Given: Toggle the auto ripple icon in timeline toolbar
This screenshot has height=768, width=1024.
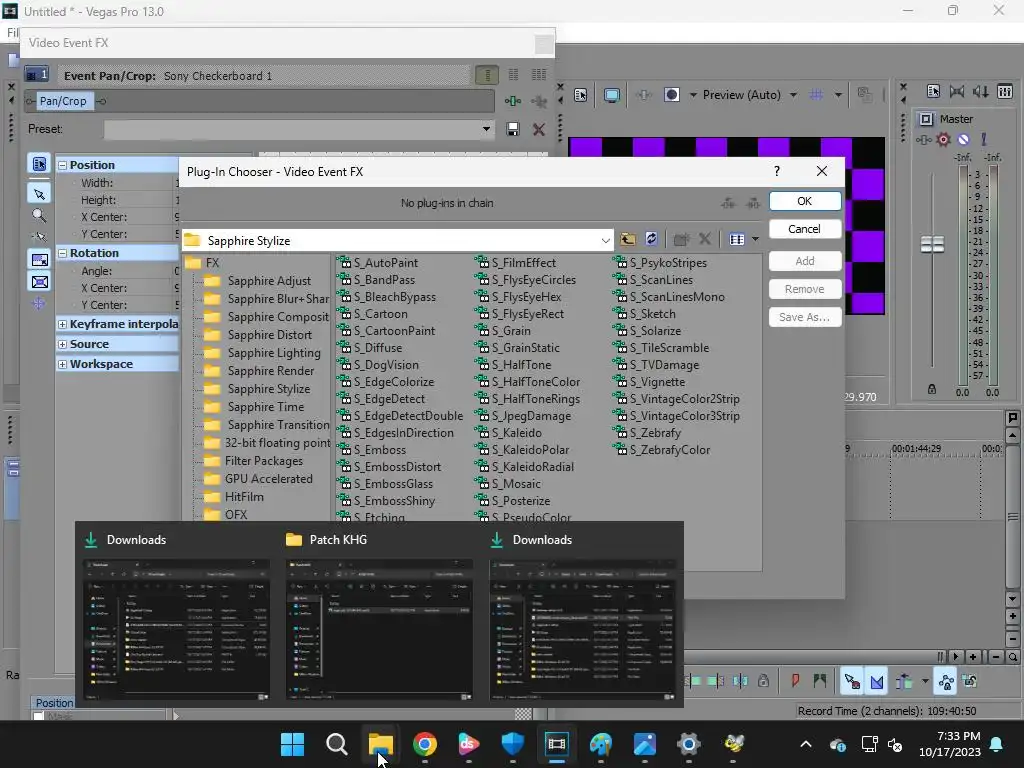Looking at the screenshot, I should [x=904, y=682].
